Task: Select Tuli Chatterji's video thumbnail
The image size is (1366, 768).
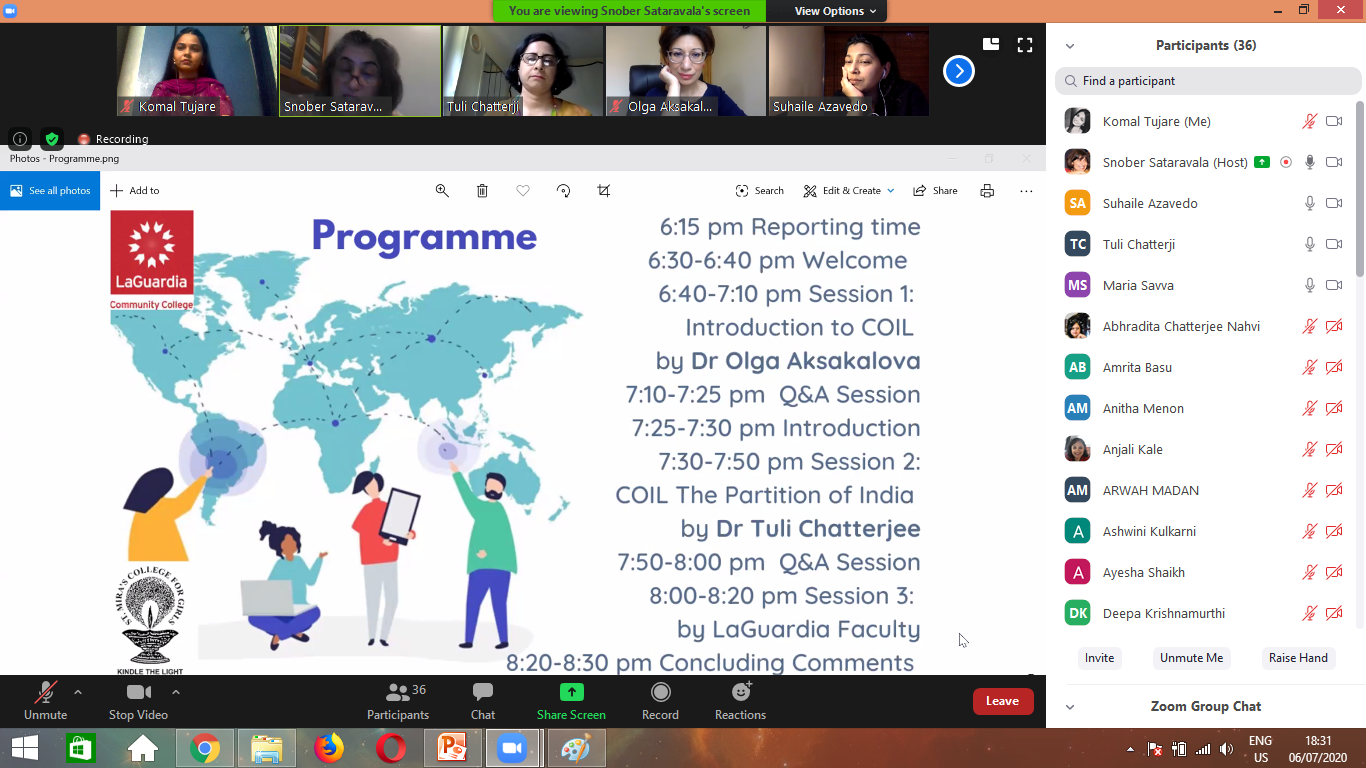Action: pyautogui.click(x=523, y=71)
